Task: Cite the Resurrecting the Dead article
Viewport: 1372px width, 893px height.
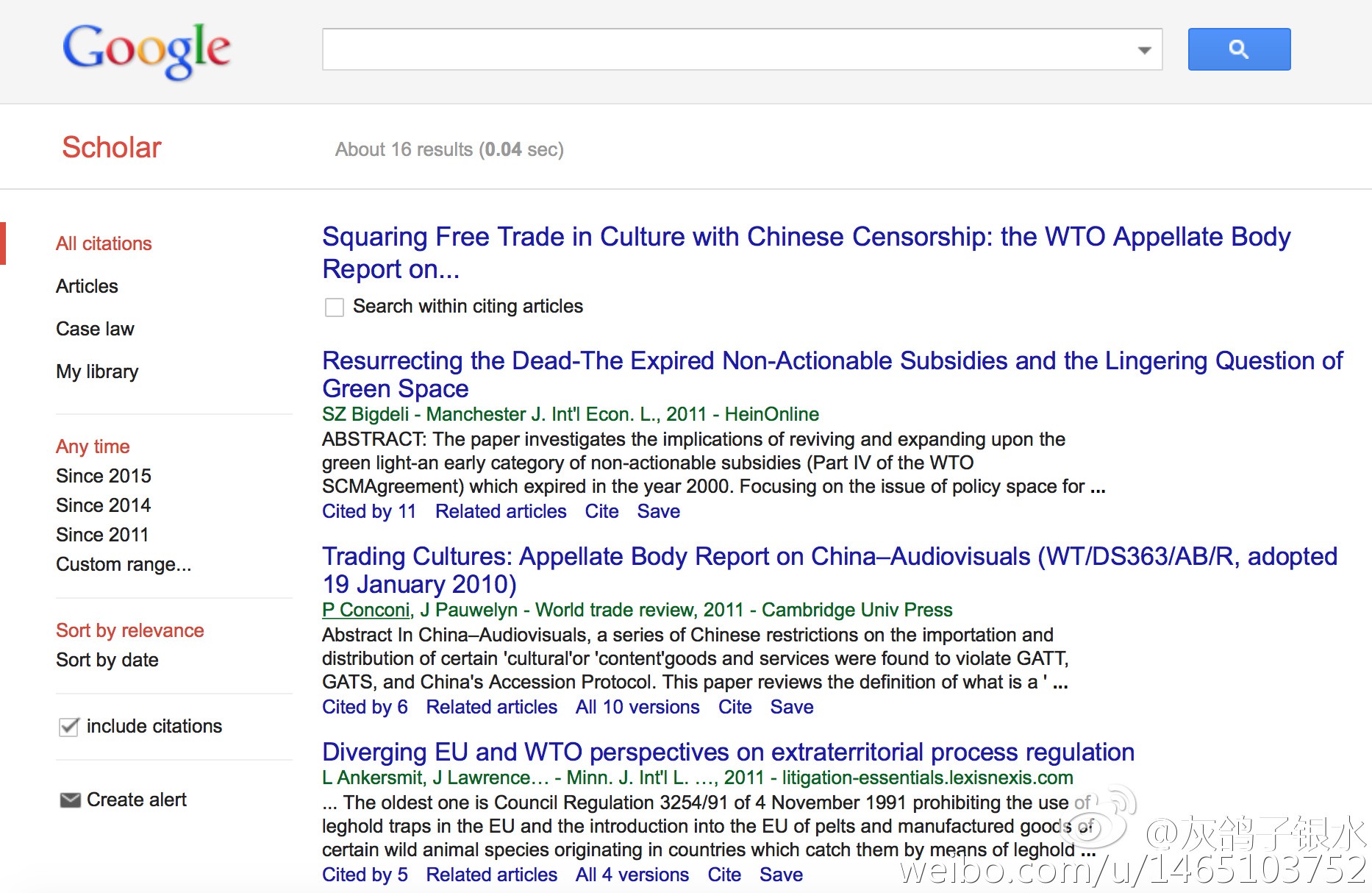Action: point(601,511)
